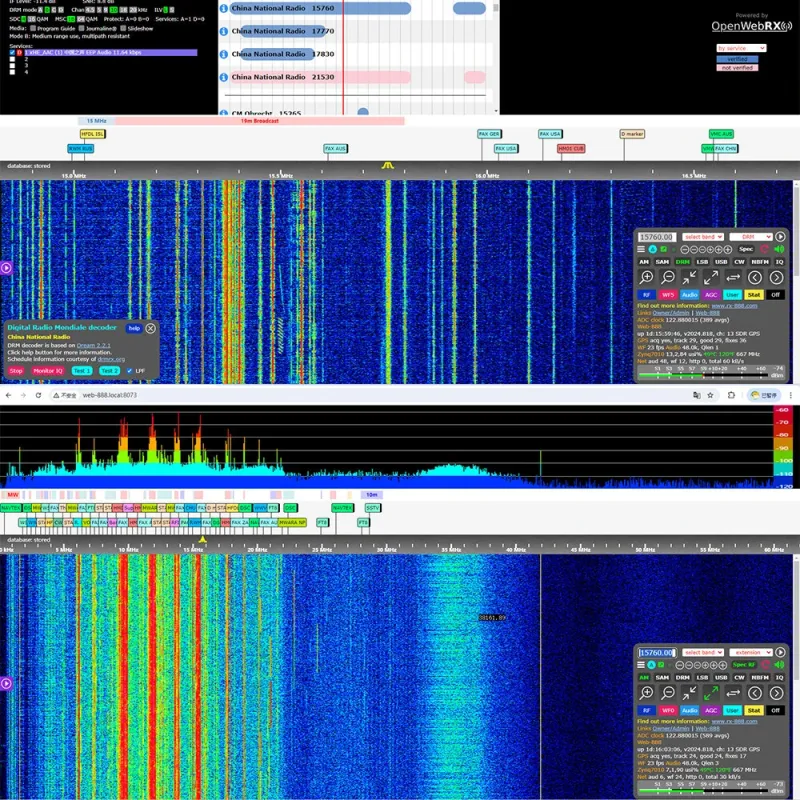Close the Digital Radio Mondiale decoder panel

pos(151,328)
